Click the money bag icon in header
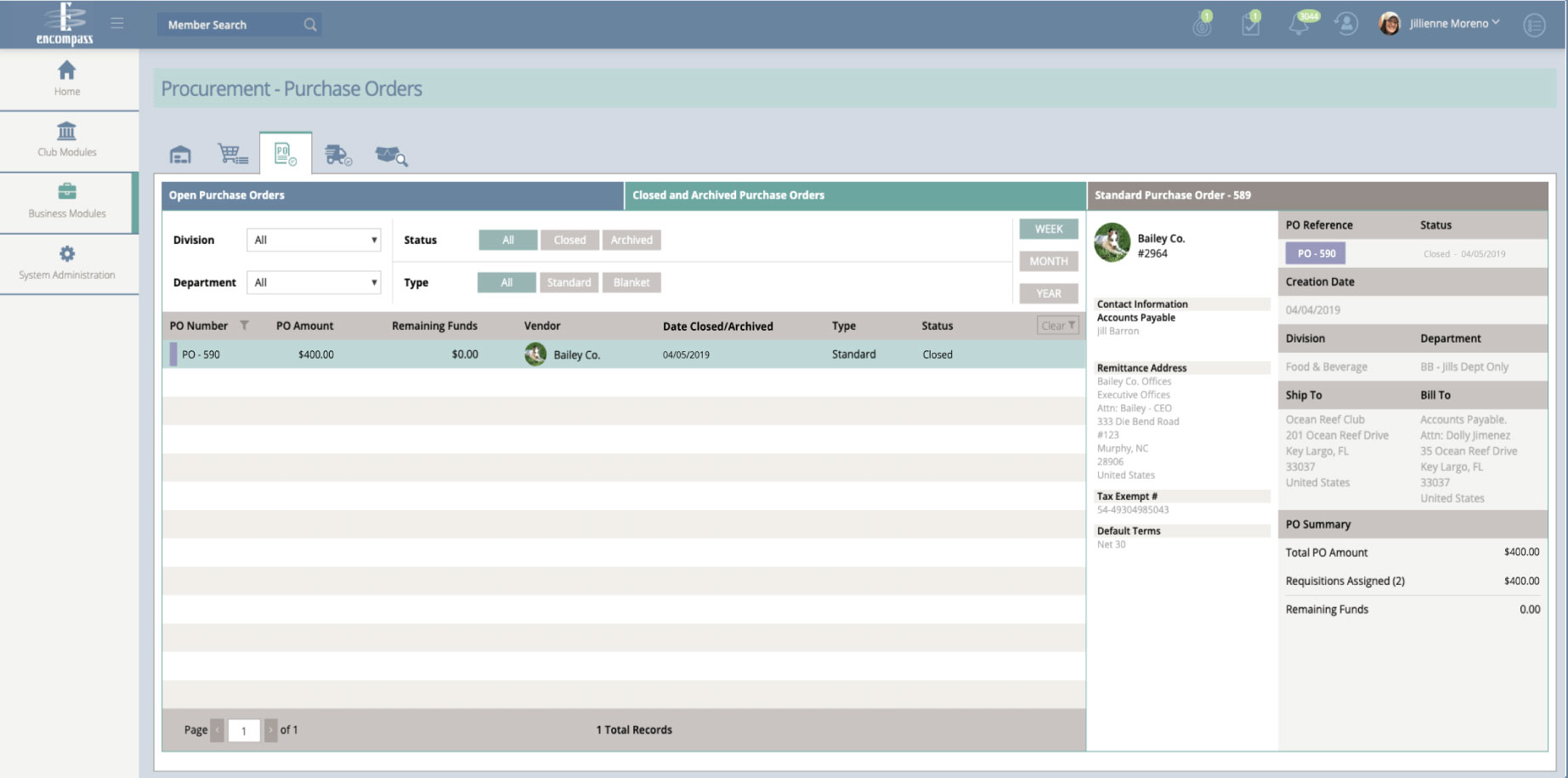This screenshot has width=1568, height=778. click(1202, 25)
